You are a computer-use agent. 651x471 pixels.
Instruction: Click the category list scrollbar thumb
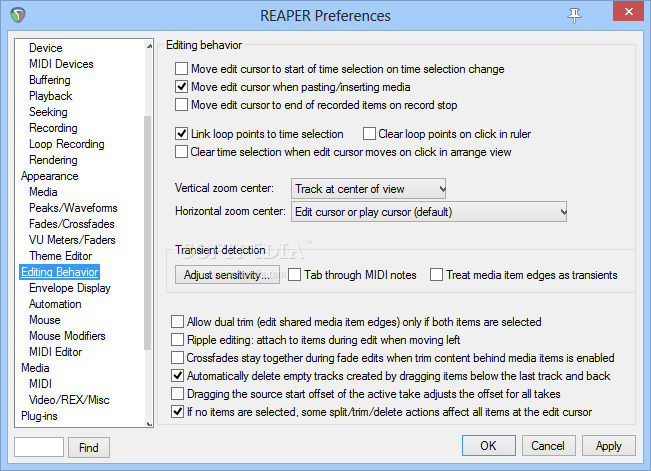click(147, 233)
